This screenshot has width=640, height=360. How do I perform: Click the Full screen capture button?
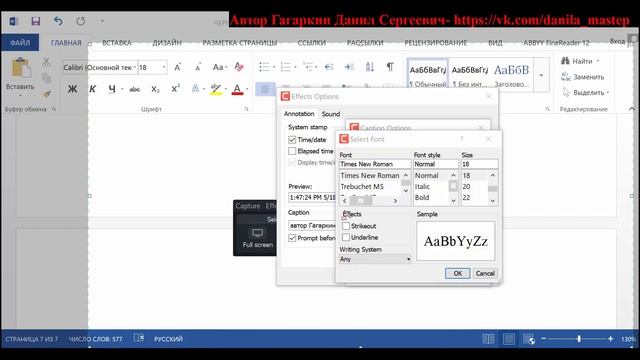click(258, 238)
